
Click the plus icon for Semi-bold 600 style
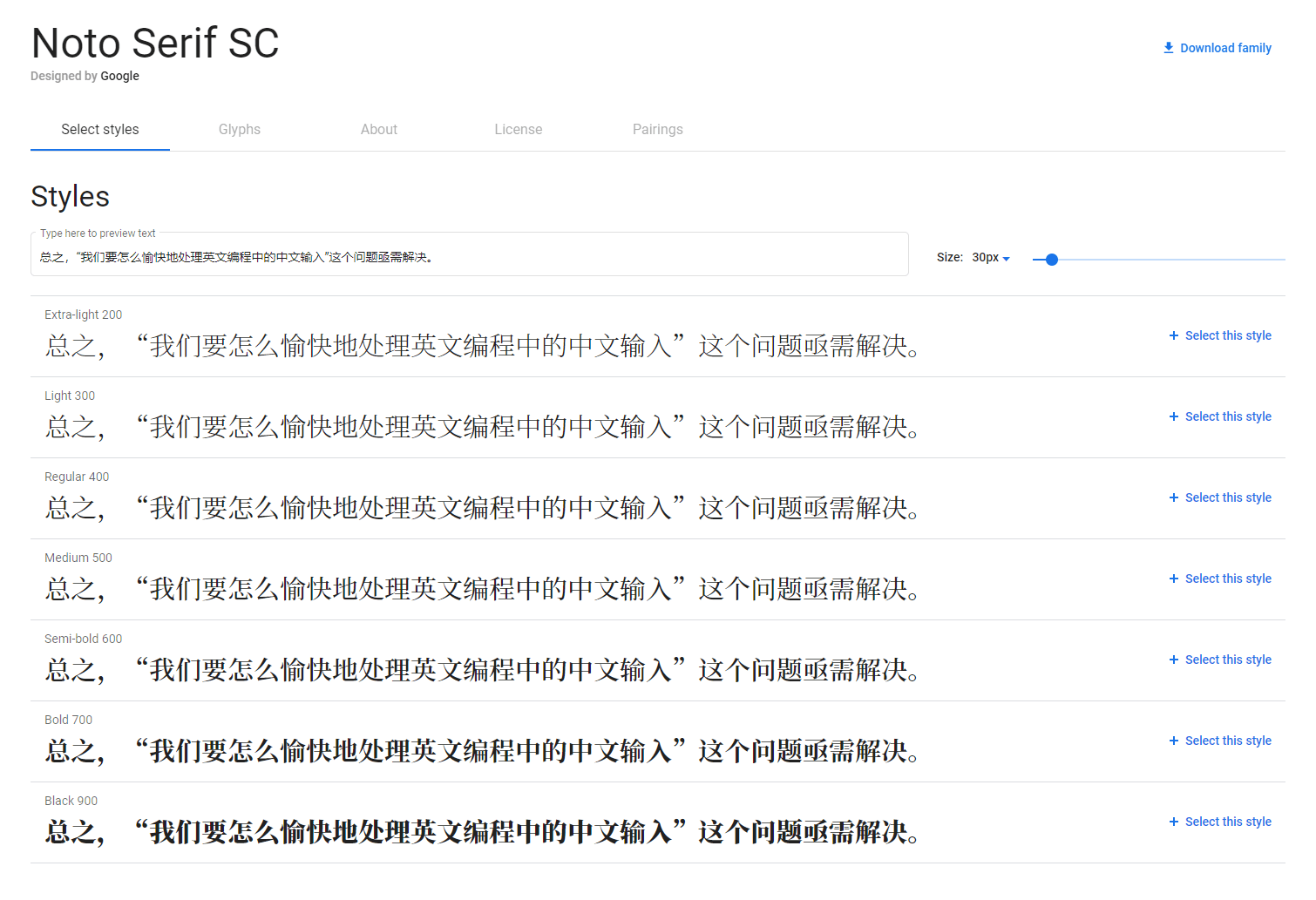click(x=1174, y=660)
